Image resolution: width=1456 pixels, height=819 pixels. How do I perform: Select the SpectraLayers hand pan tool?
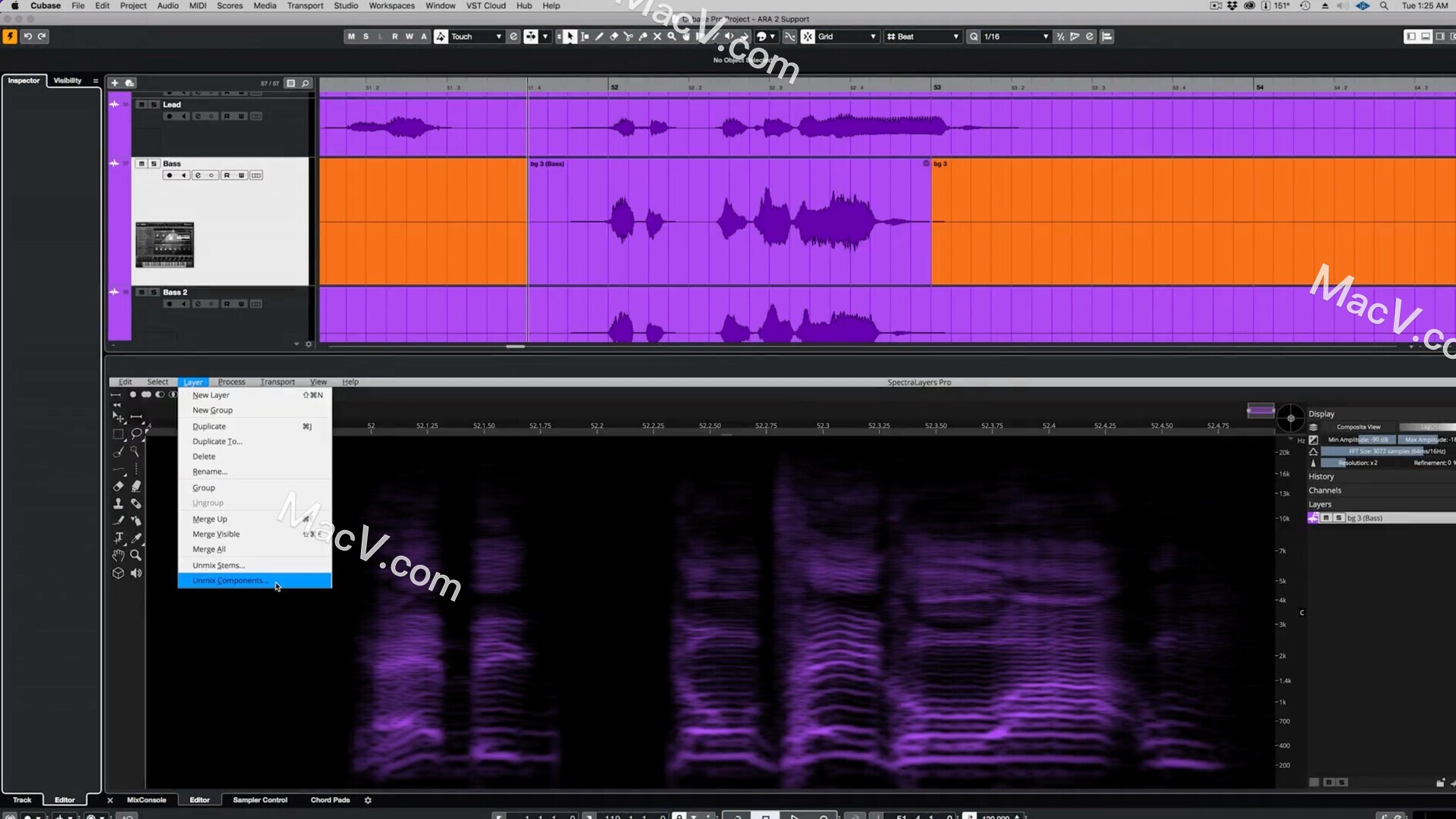click(x=118, y=555)
